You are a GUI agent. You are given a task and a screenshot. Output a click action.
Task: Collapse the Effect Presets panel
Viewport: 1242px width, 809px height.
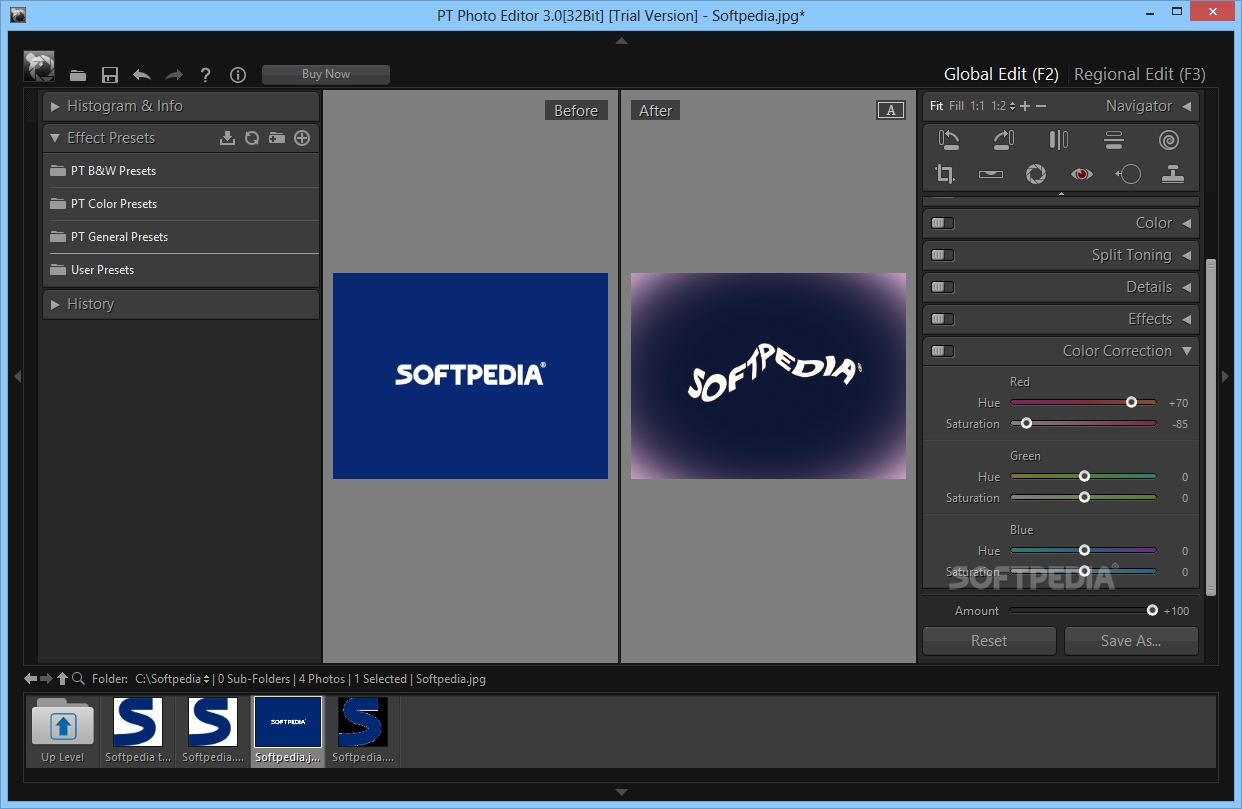click(x=55, y=138)
